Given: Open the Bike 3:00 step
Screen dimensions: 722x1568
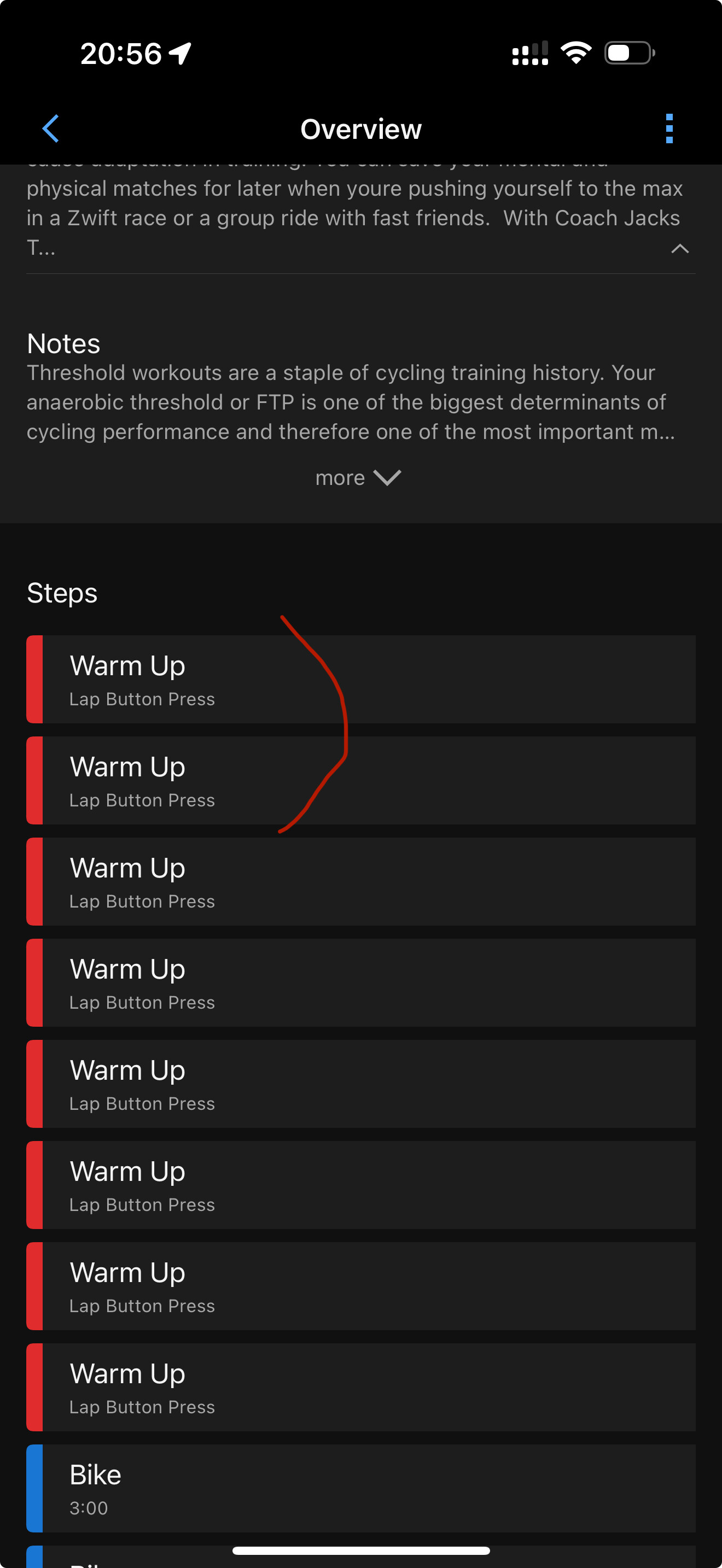Looking at the screenshot, I should click(360, 1488).
